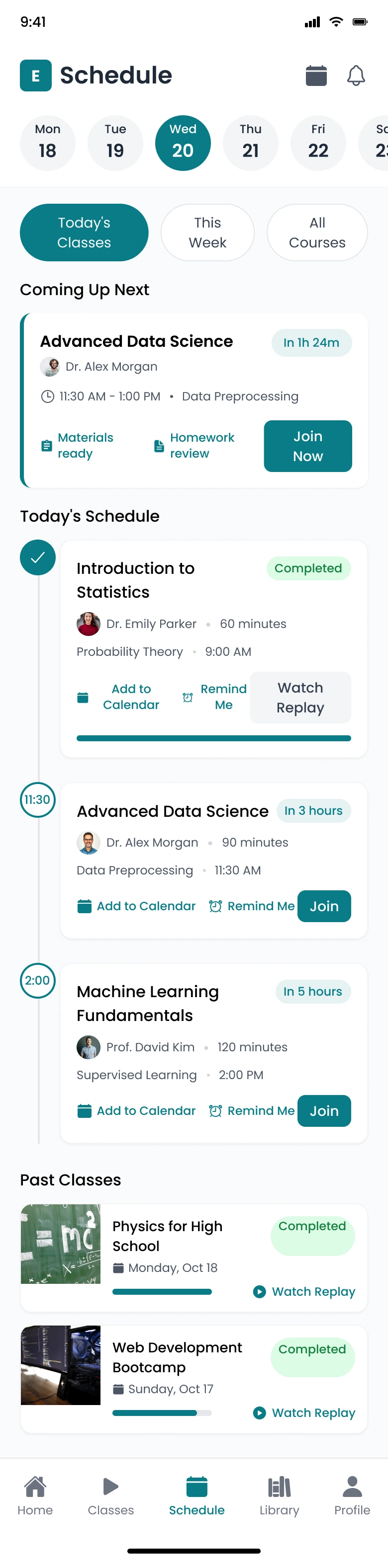
Task: Select Thursday 21 date chip
Action: (250, 143)
